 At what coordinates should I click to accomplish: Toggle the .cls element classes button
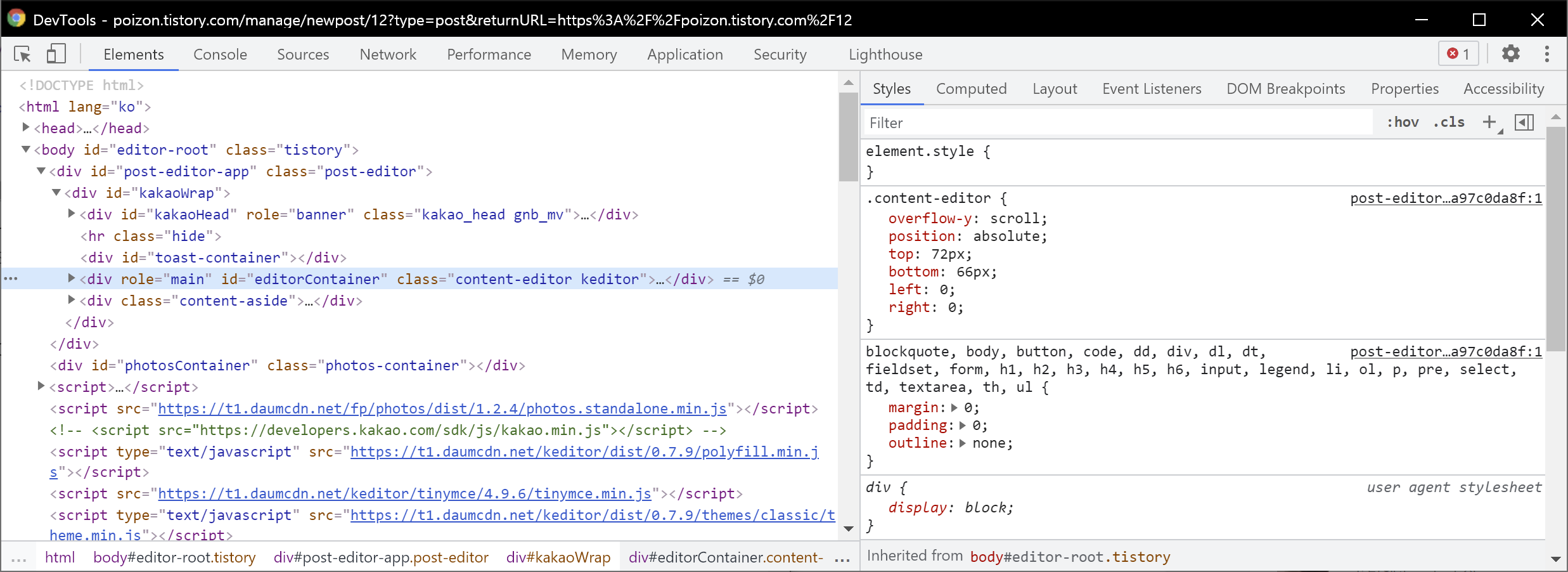click(x=1449, y=122)
